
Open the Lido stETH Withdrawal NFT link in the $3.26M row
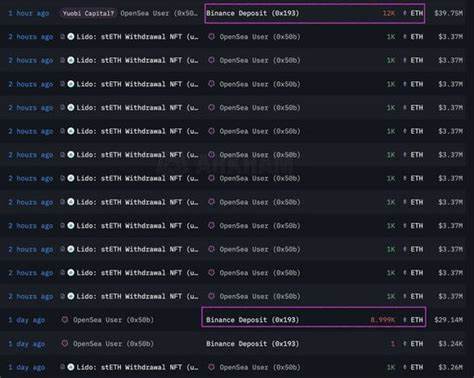(x=137, y=367)
